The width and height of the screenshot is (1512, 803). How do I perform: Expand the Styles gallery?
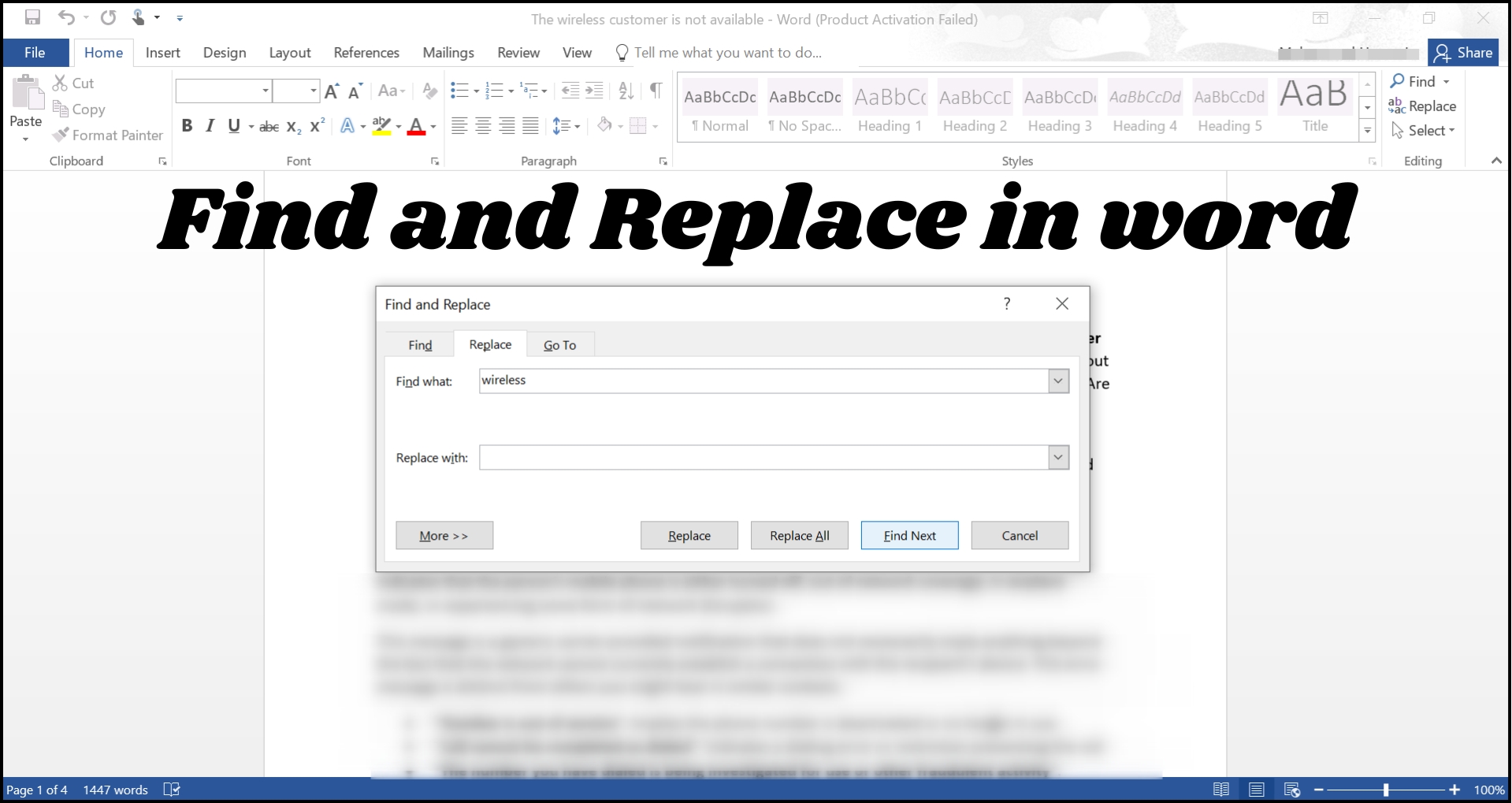(x=1367, y=131)
